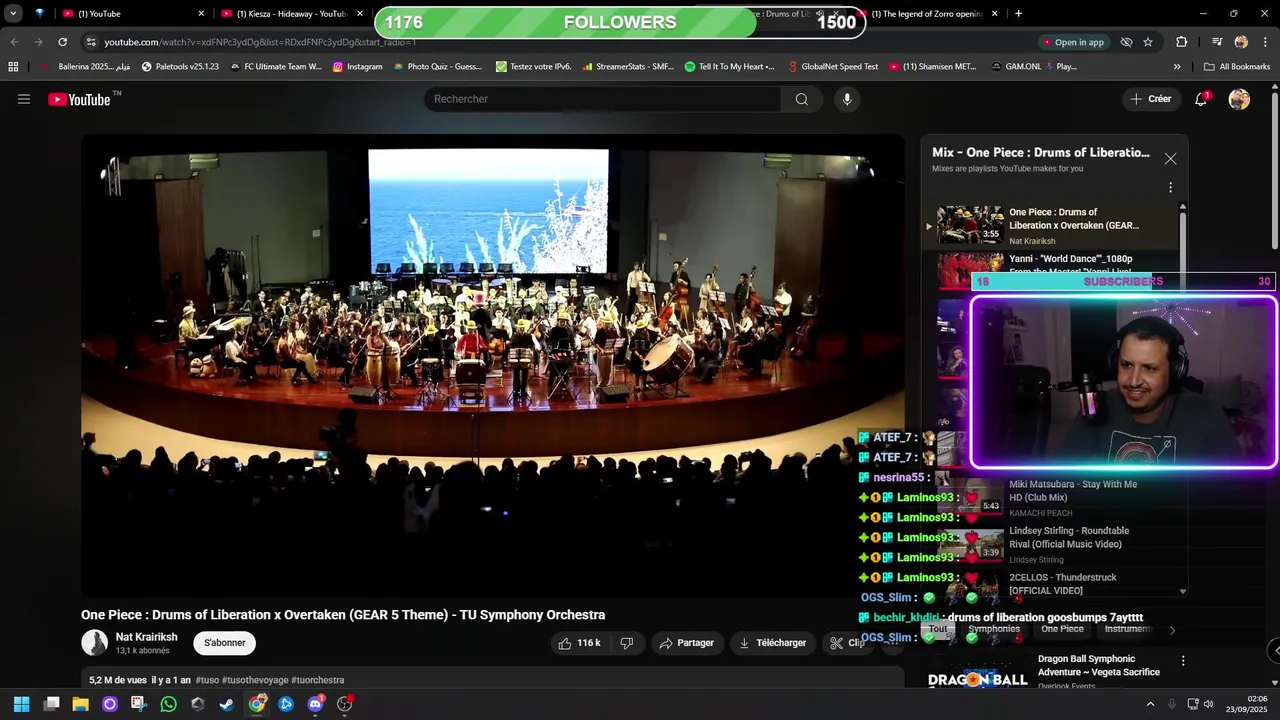Expand bookmarks overflow chevron
1280x720 pixels.
point(1177,67)
